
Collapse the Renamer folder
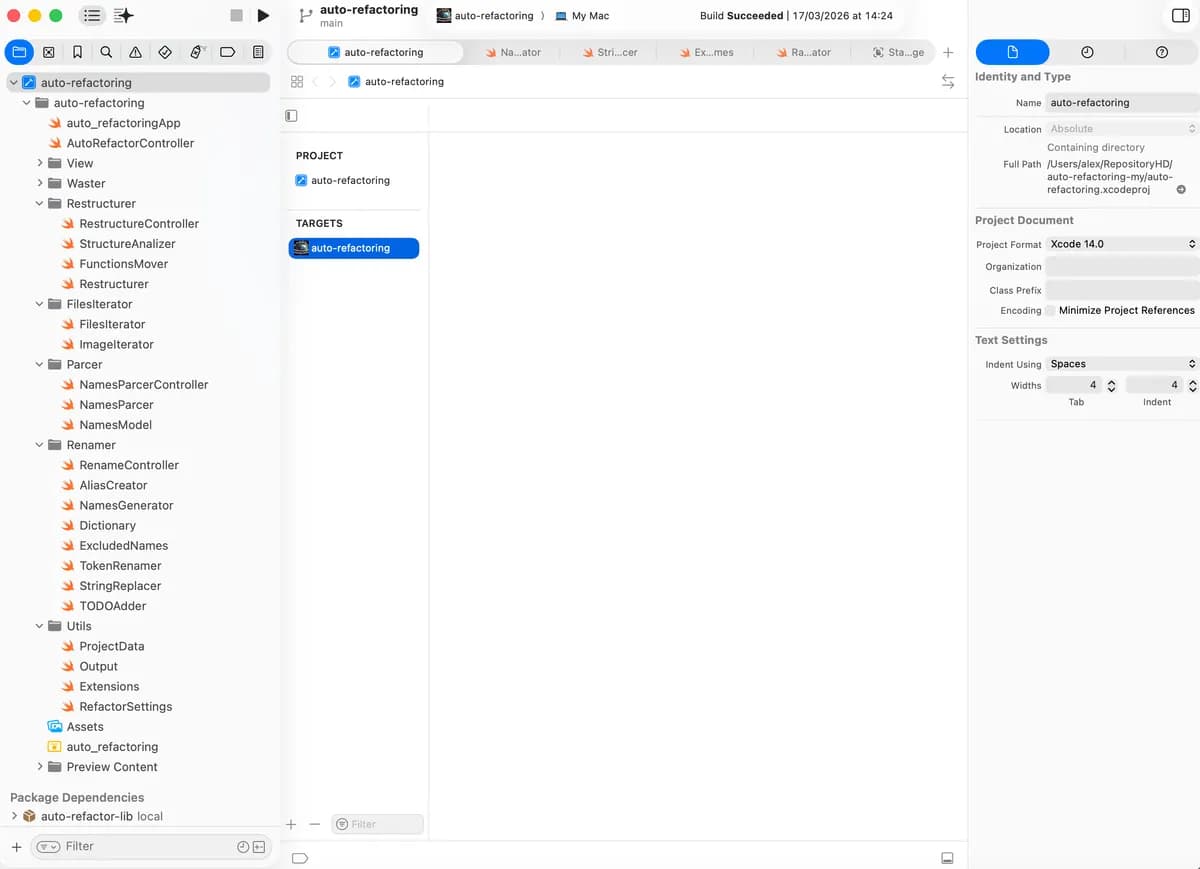pyautogui.click(x=40, y=445)
